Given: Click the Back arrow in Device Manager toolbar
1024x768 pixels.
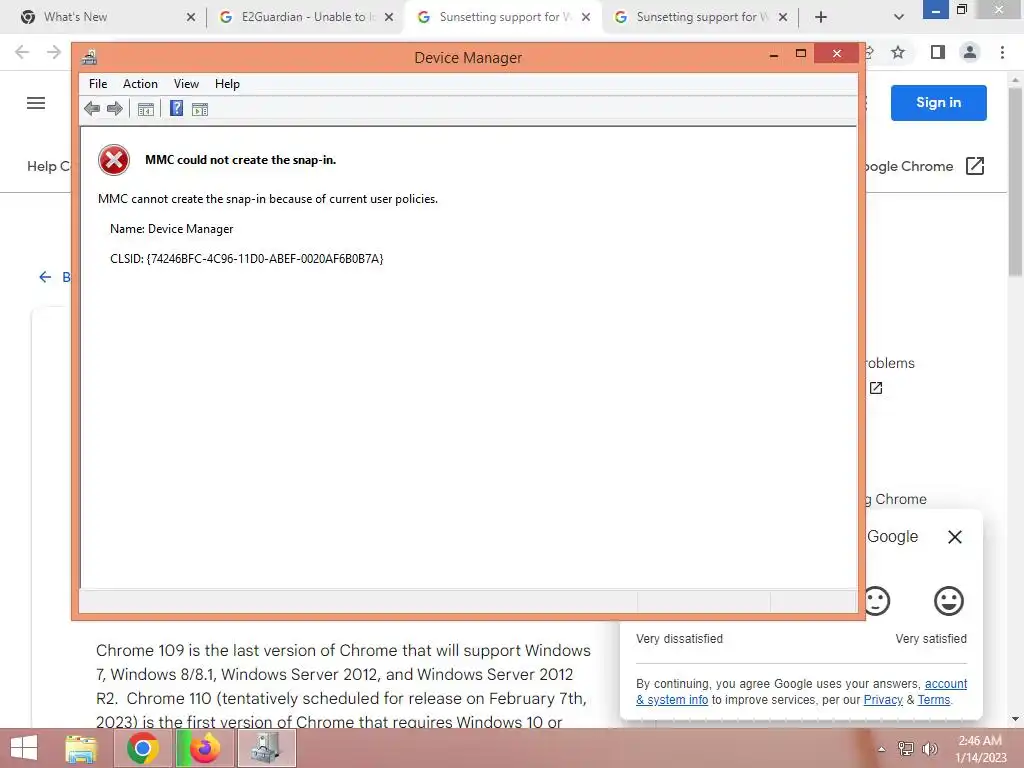Looking at the screenshot, I should 92,109.
